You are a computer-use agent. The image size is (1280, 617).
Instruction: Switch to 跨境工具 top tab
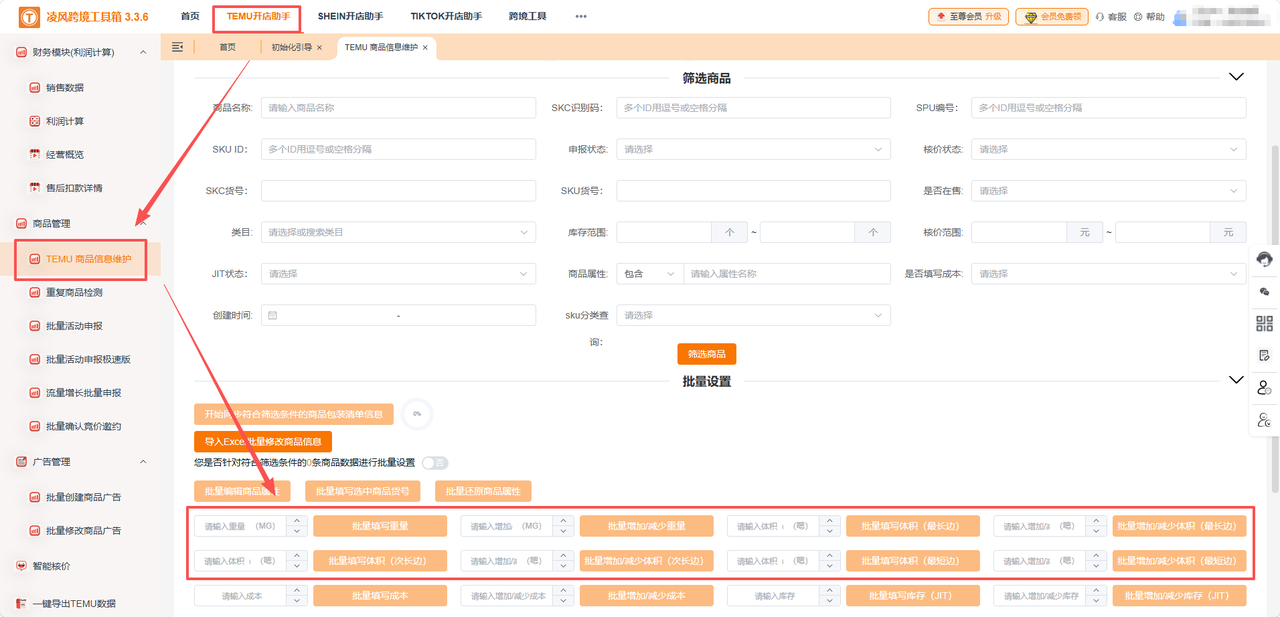(x=527, y=17)
